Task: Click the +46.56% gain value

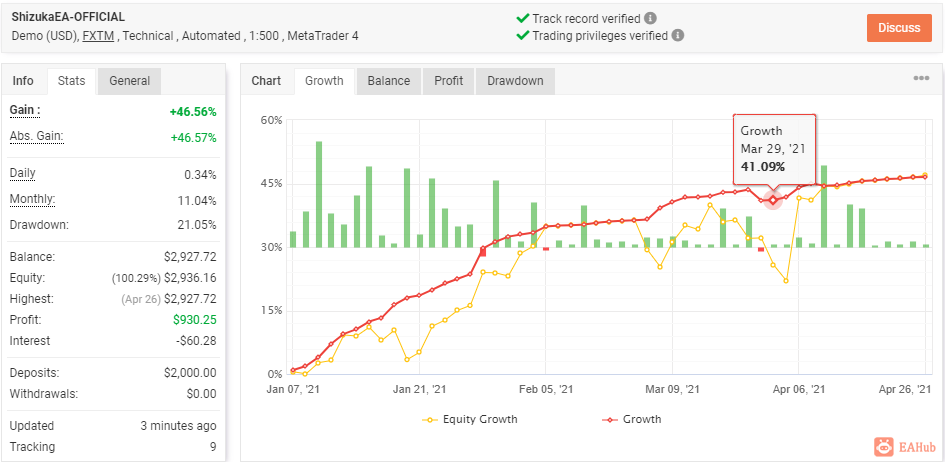Action: (193, 111)
